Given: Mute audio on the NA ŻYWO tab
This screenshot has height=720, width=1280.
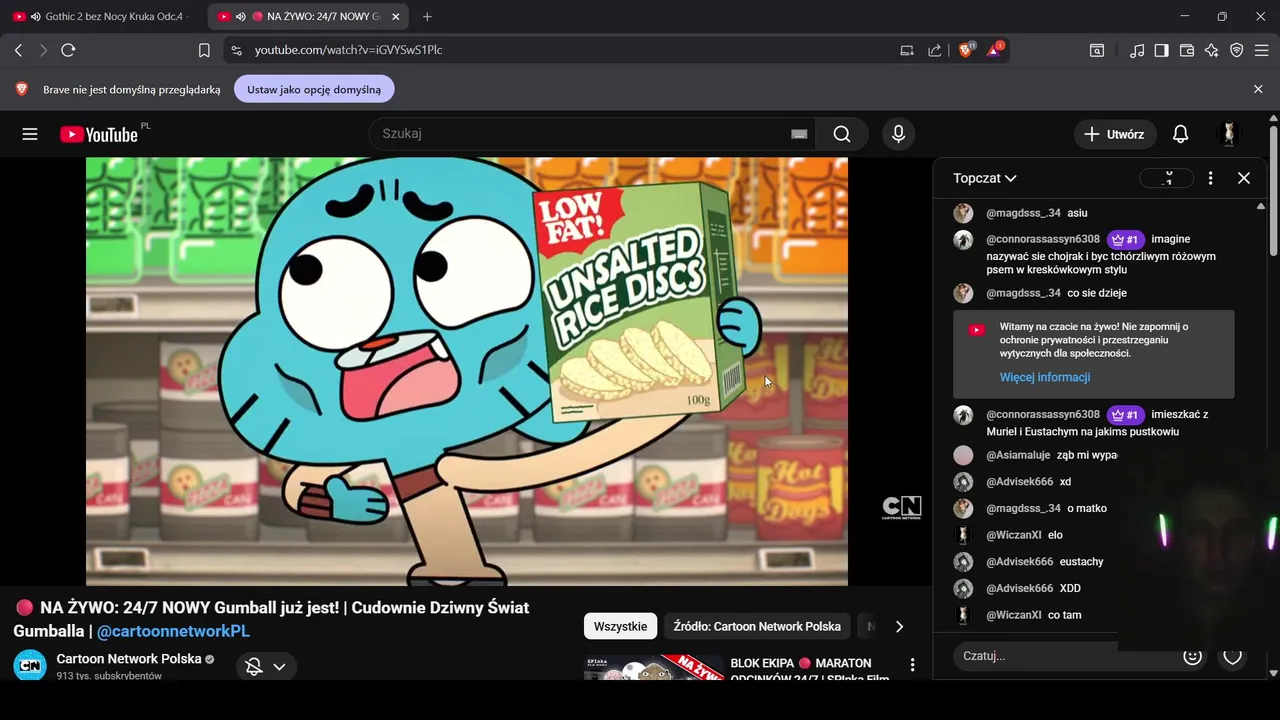Looking at the screenshot, I should (x=240, y=17).
